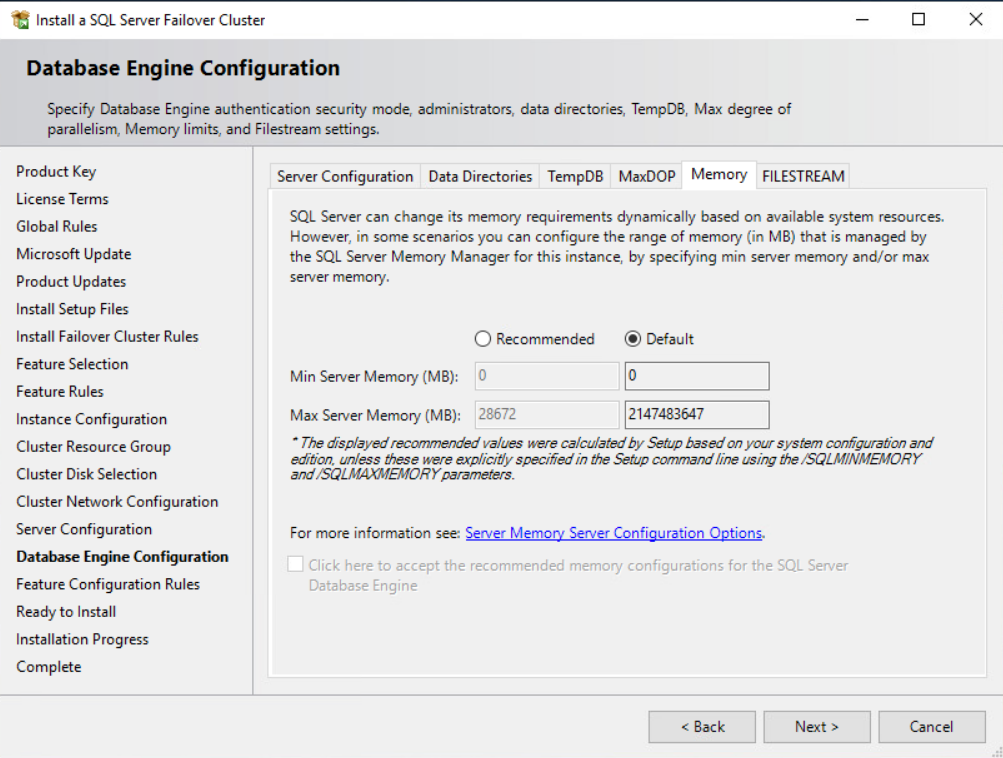Minimize the setup window
1003x758 pixels.
coord(862,20)
